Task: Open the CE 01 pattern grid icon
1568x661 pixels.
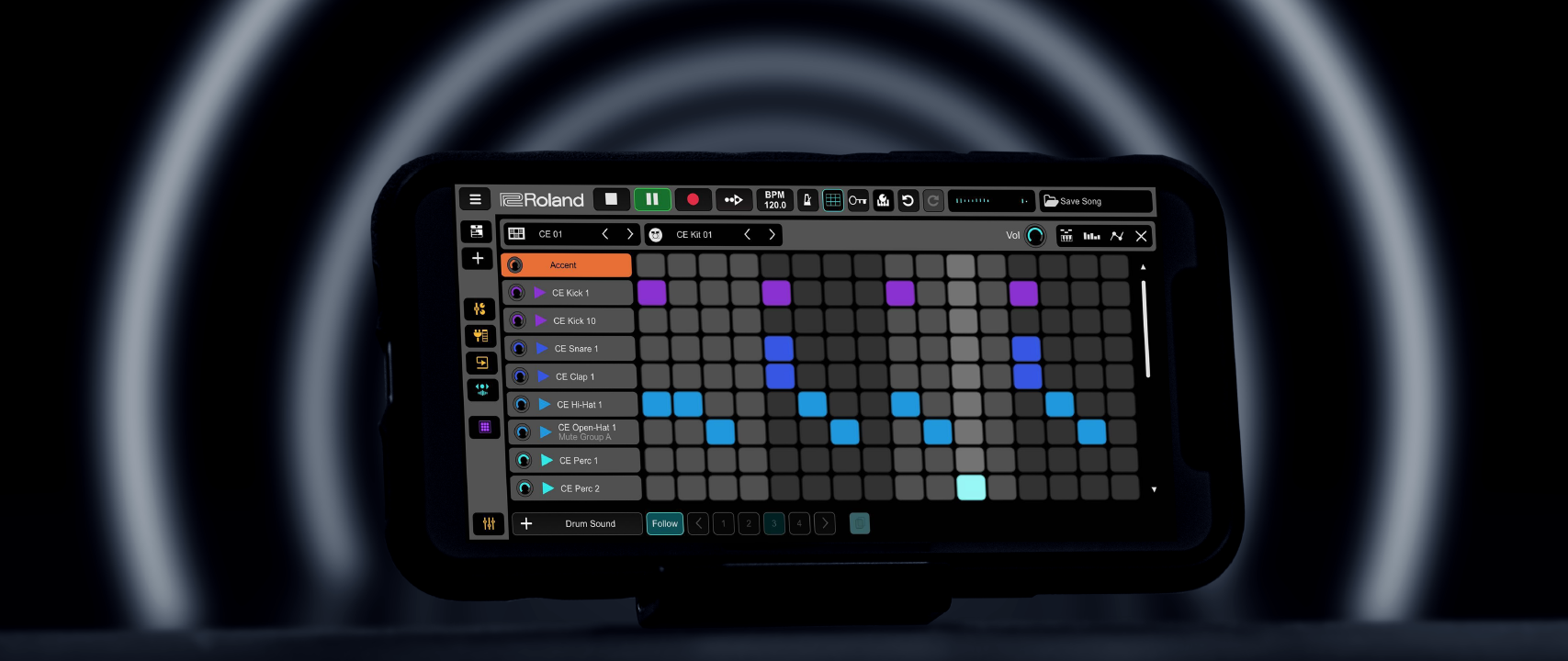Action: pyautogui.click(x=517, y=234)
